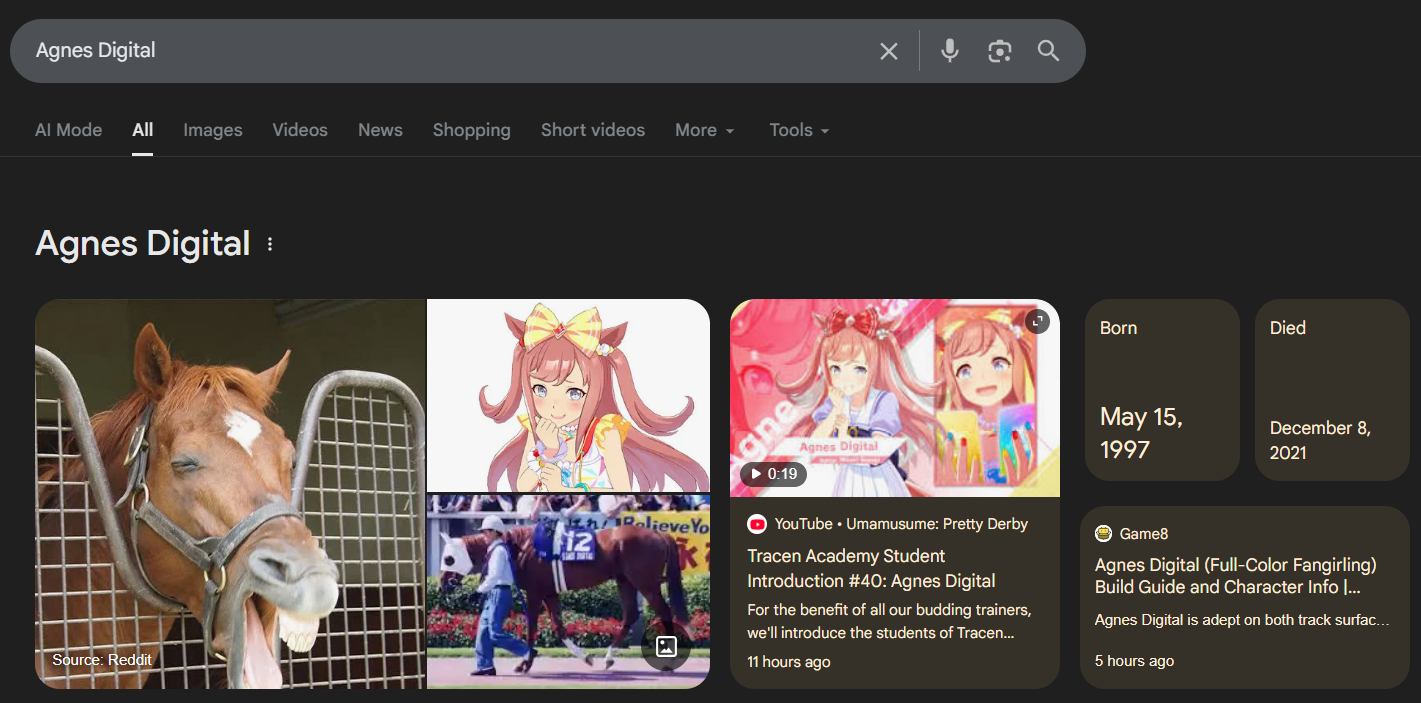
Task: Select the Short videos tab
Action: coord(593,130)
